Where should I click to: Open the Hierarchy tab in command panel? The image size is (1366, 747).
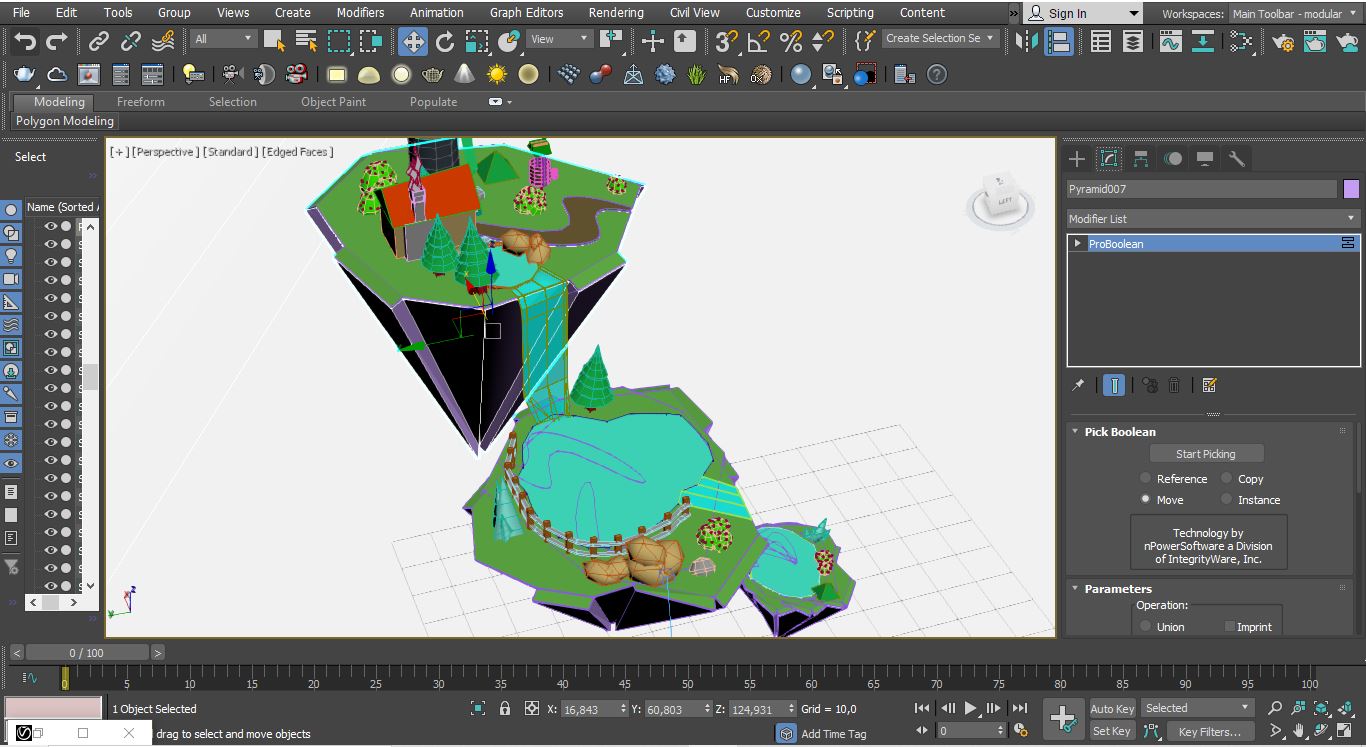1141,159
